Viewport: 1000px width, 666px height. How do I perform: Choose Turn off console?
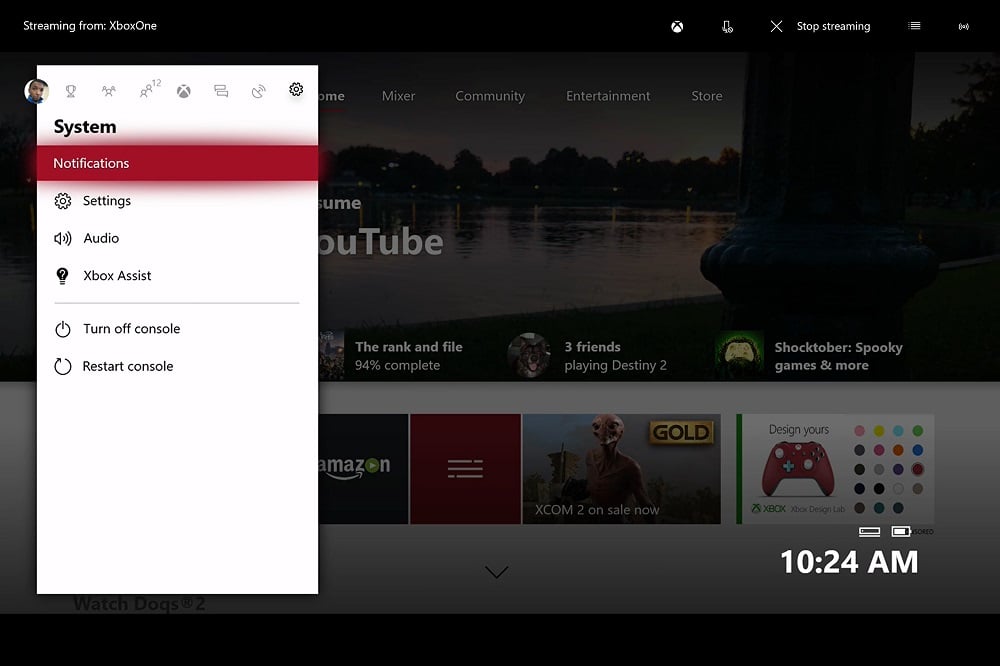click(130, 329)
